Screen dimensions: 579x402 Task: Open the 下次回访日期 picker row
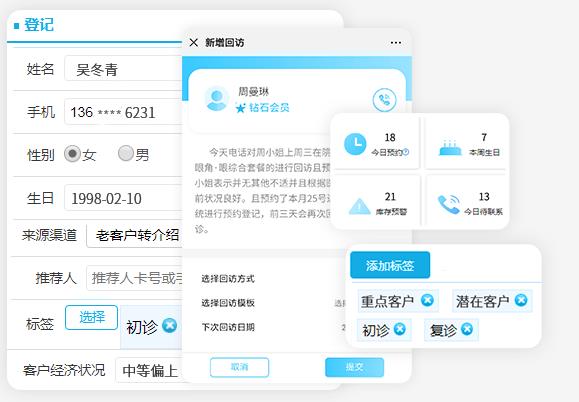coord(273,327)
